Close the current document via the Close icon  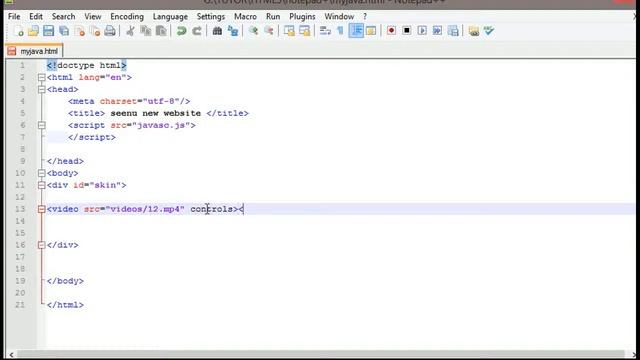[x=80, y=31]
